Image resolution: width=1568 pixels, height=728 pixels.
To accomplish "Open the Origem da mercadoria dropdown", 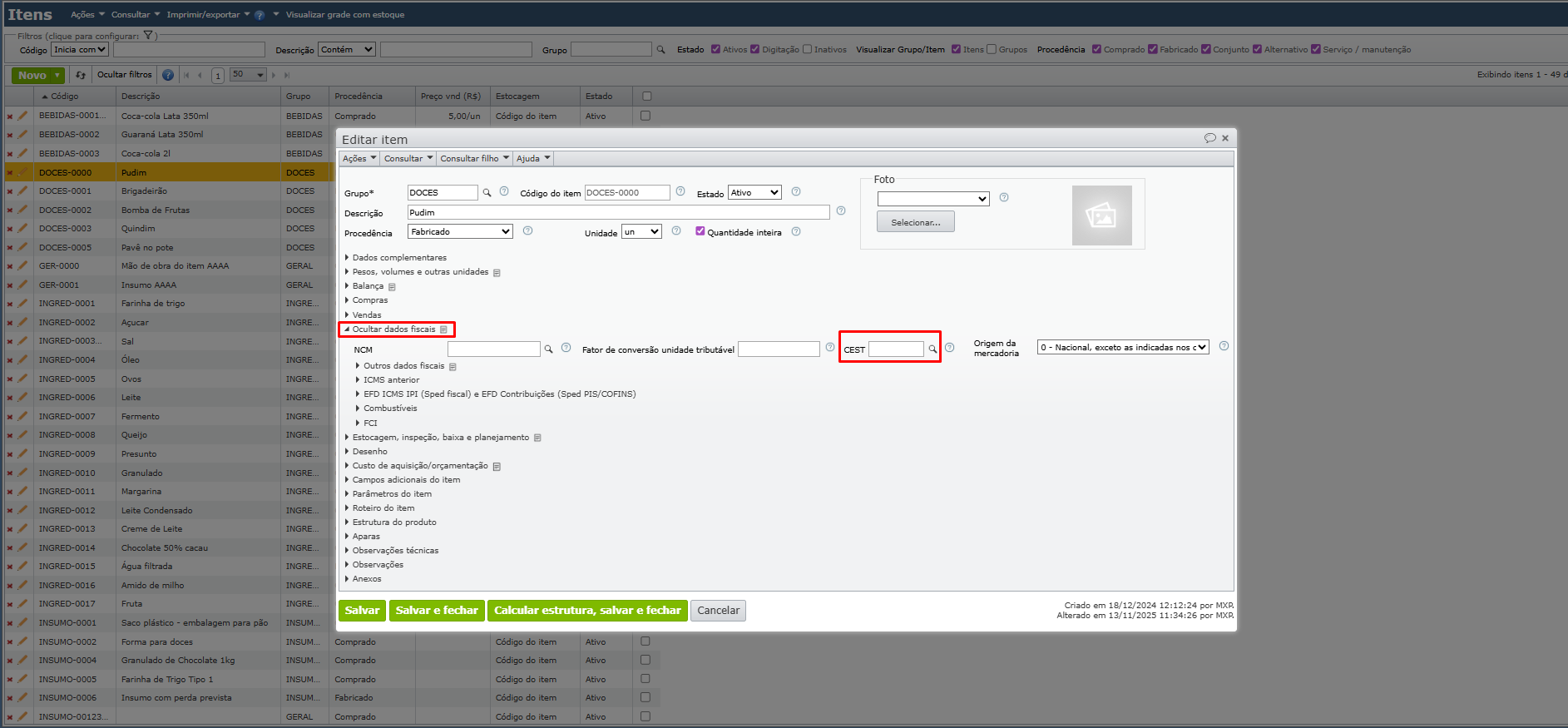I will coord(1123,348).
